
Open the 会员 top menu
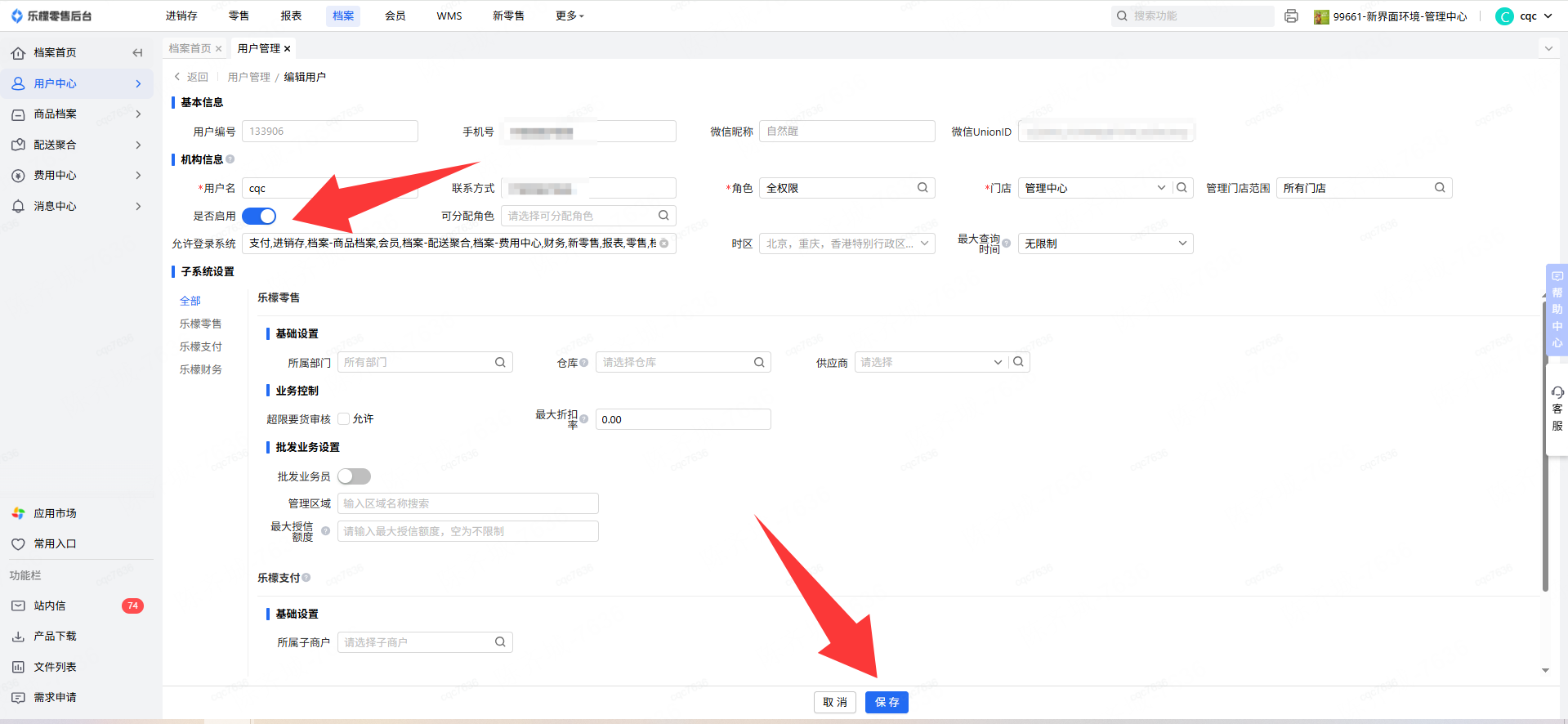coord(395,16)
